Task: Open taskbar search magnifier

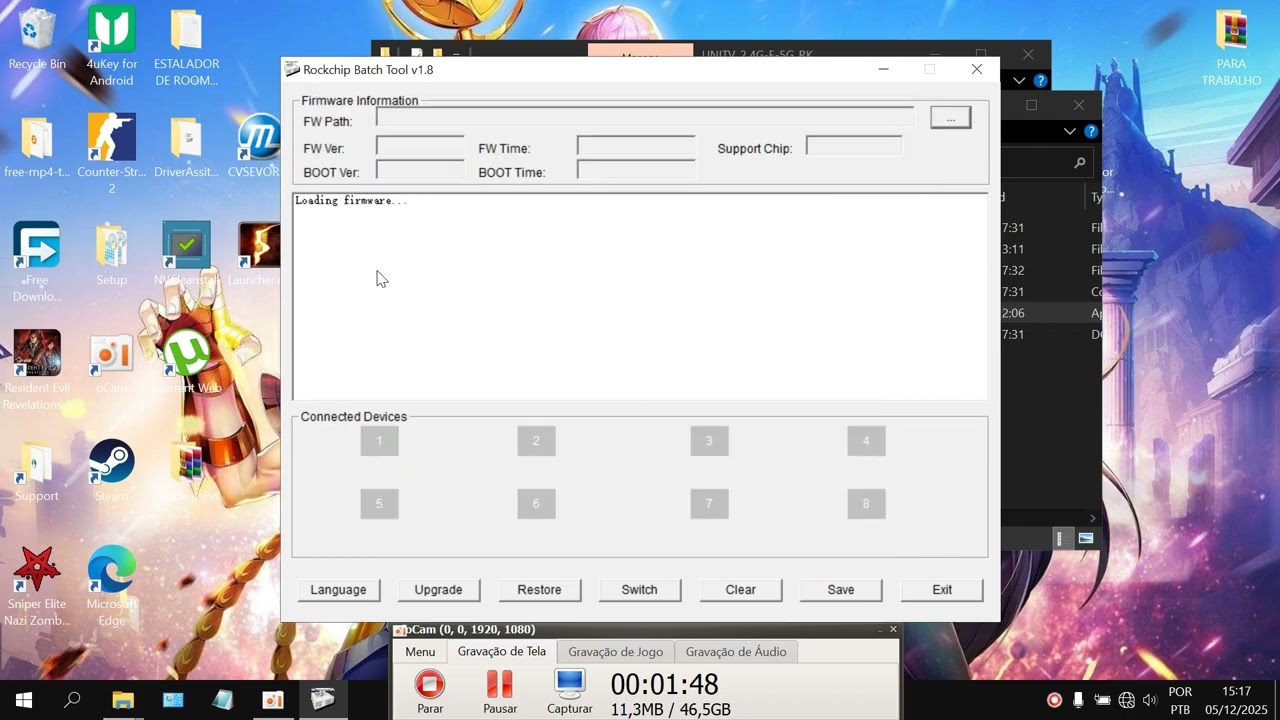Action: [72, 700]
